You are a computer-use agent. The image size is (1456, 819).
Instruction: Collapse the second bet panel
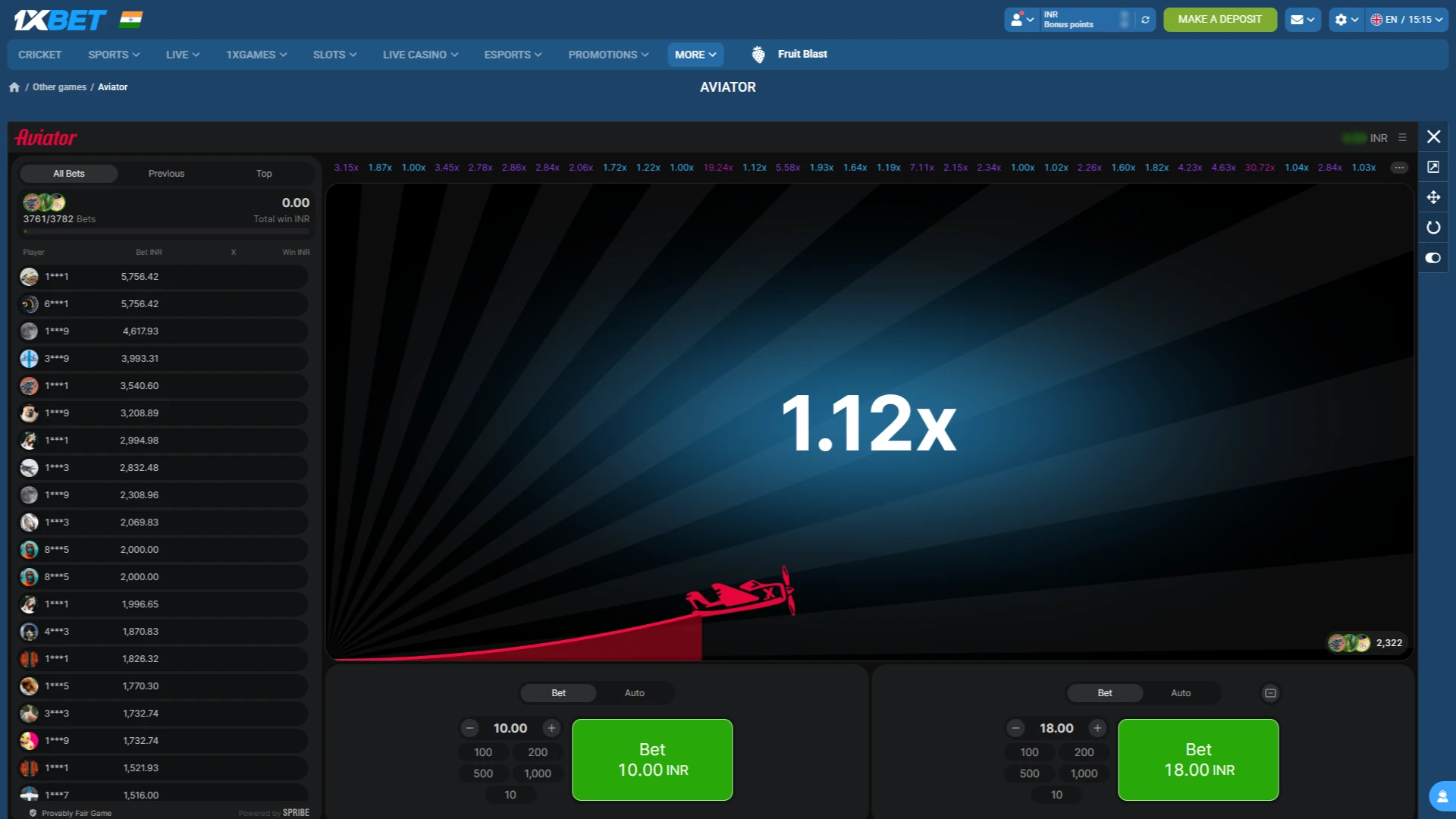click(x=1270, y=693)
